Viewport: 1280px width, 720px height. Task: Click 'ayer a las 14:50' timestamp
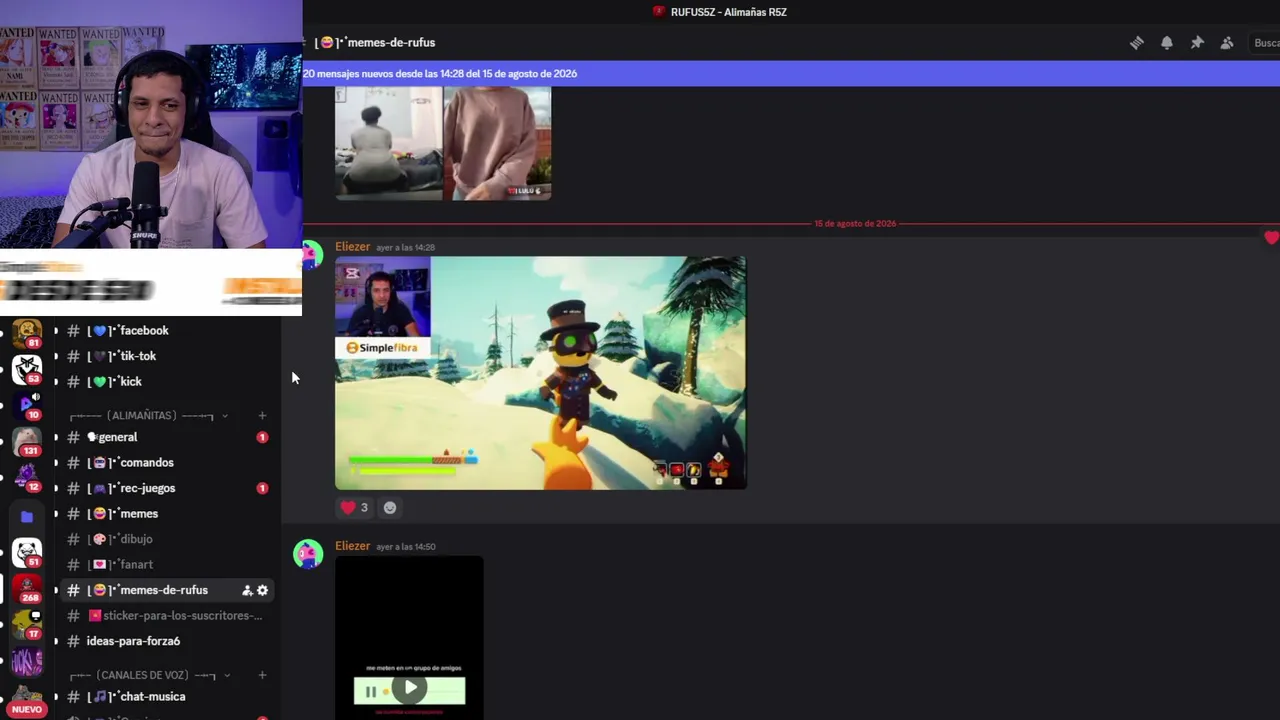[x=405, y=547]
